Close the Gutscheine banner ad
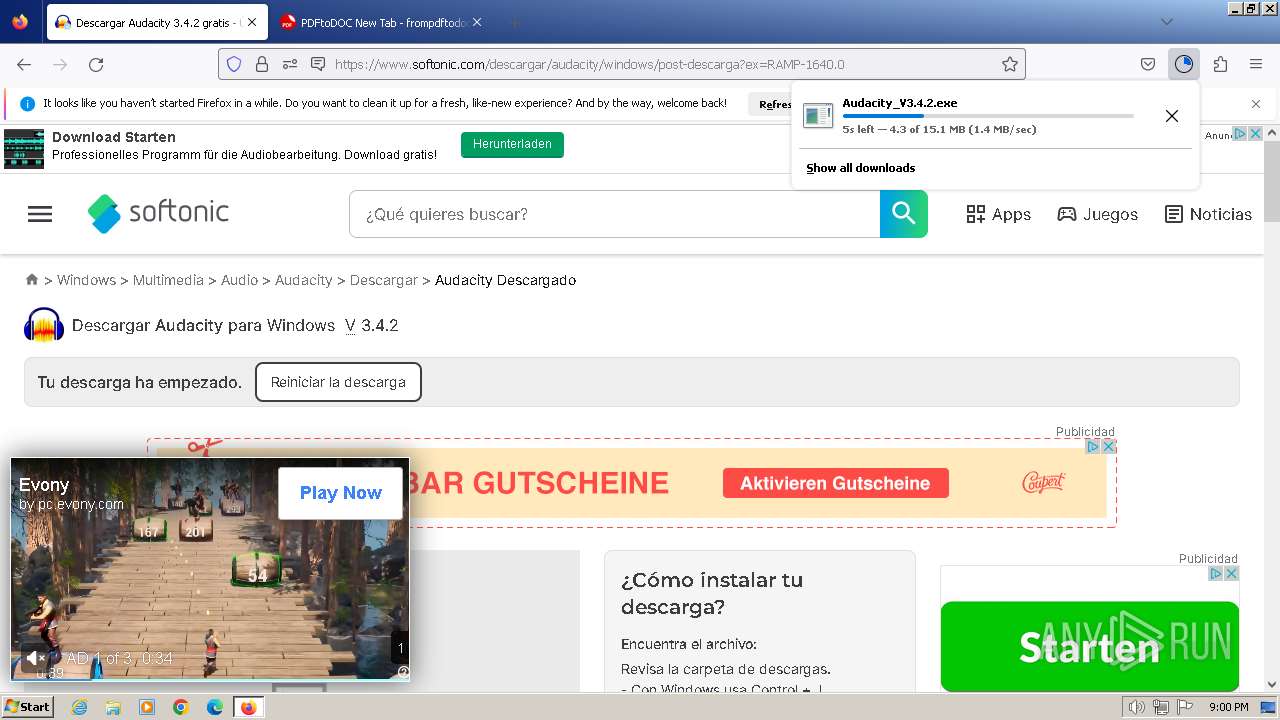1280x720 pixels. coord(1108,447)
